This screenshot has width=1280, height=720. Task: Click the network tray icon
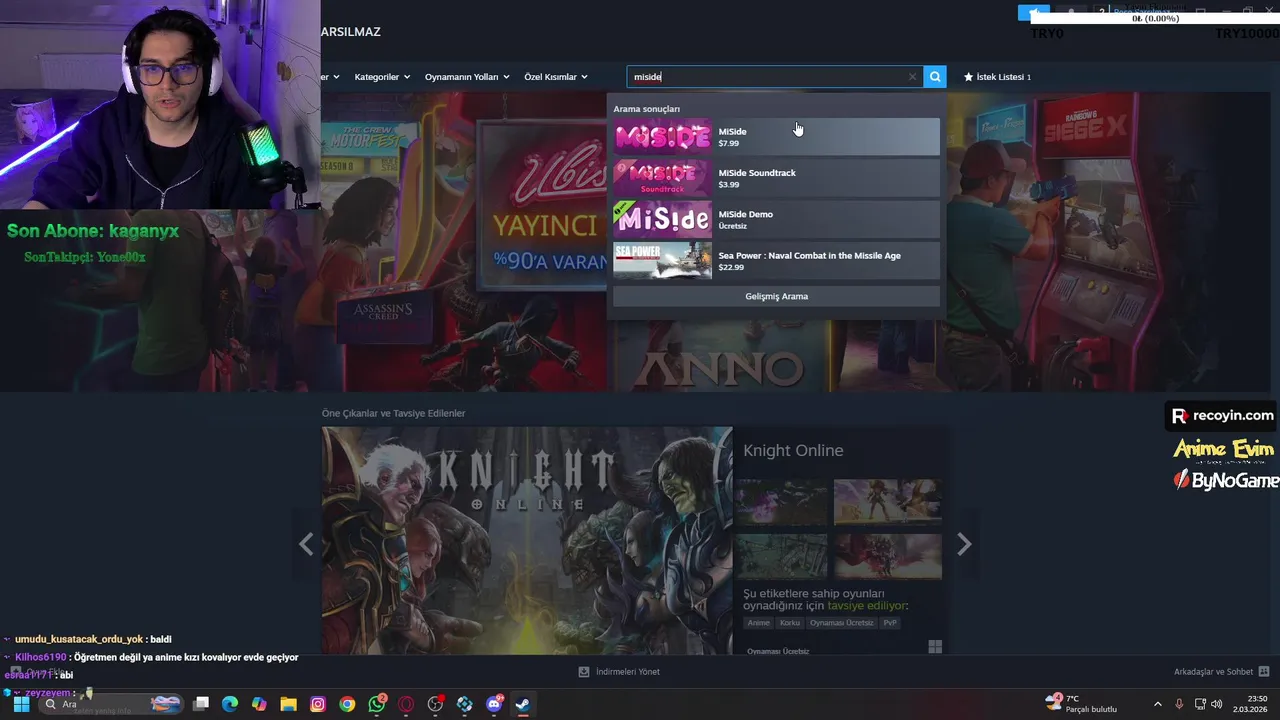tap(1200, 704)
